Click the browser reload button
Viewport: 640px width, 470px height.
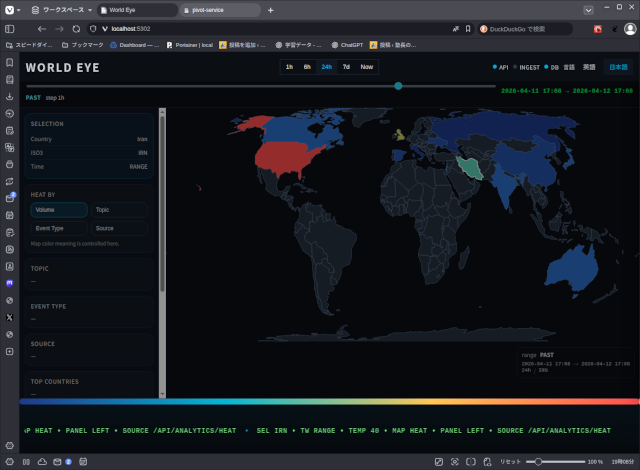tap(76, 29)
